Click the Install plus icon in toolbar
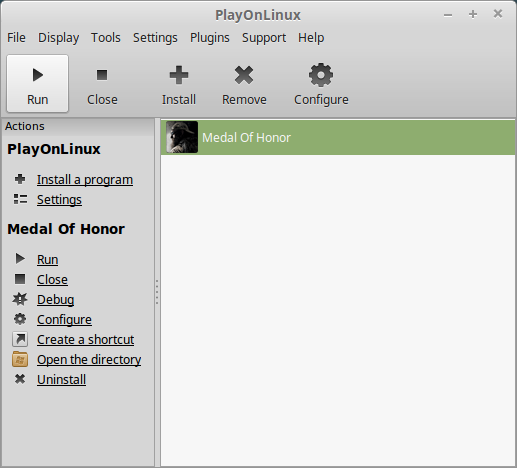The width and height of the screenshot is (517, 468). tap(179, 75)
